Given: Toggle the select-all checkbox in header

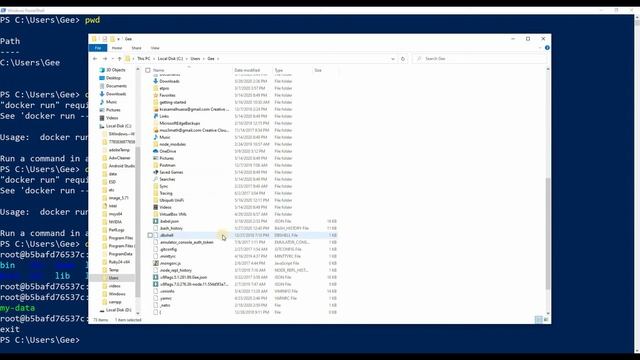Looking at the screenshot, I should point(148,70).
